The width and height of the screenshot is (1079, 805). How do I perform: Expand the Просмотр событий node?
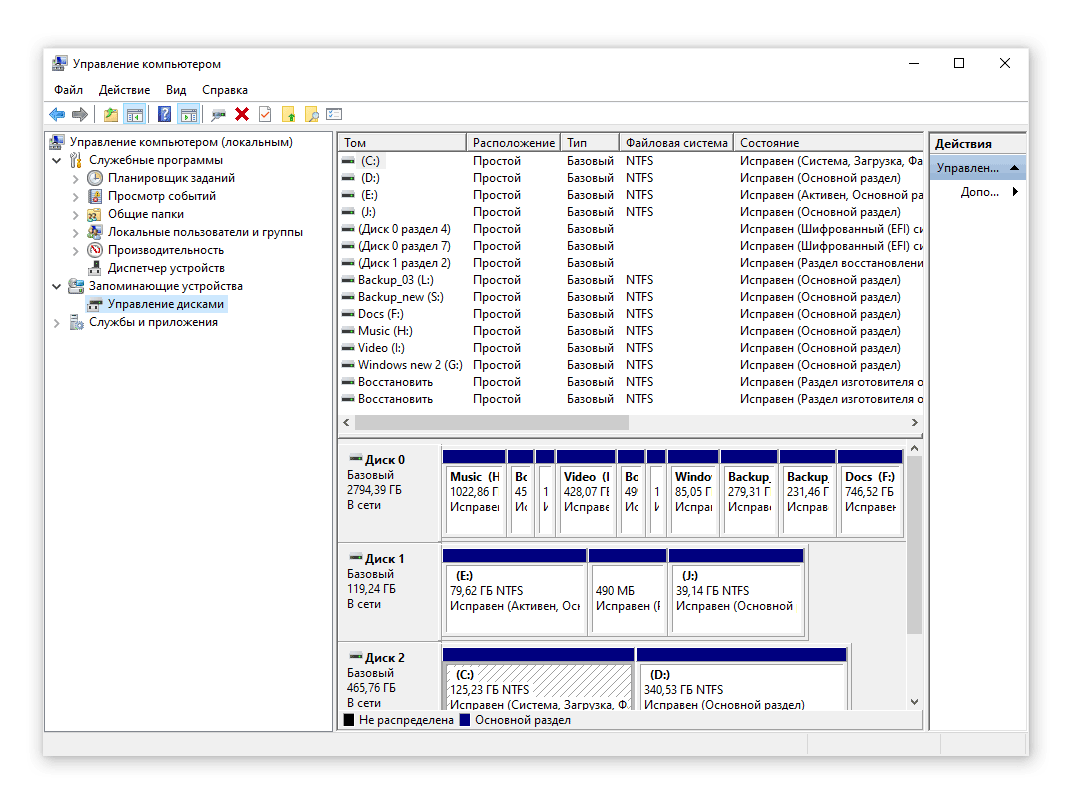[76, 196]
